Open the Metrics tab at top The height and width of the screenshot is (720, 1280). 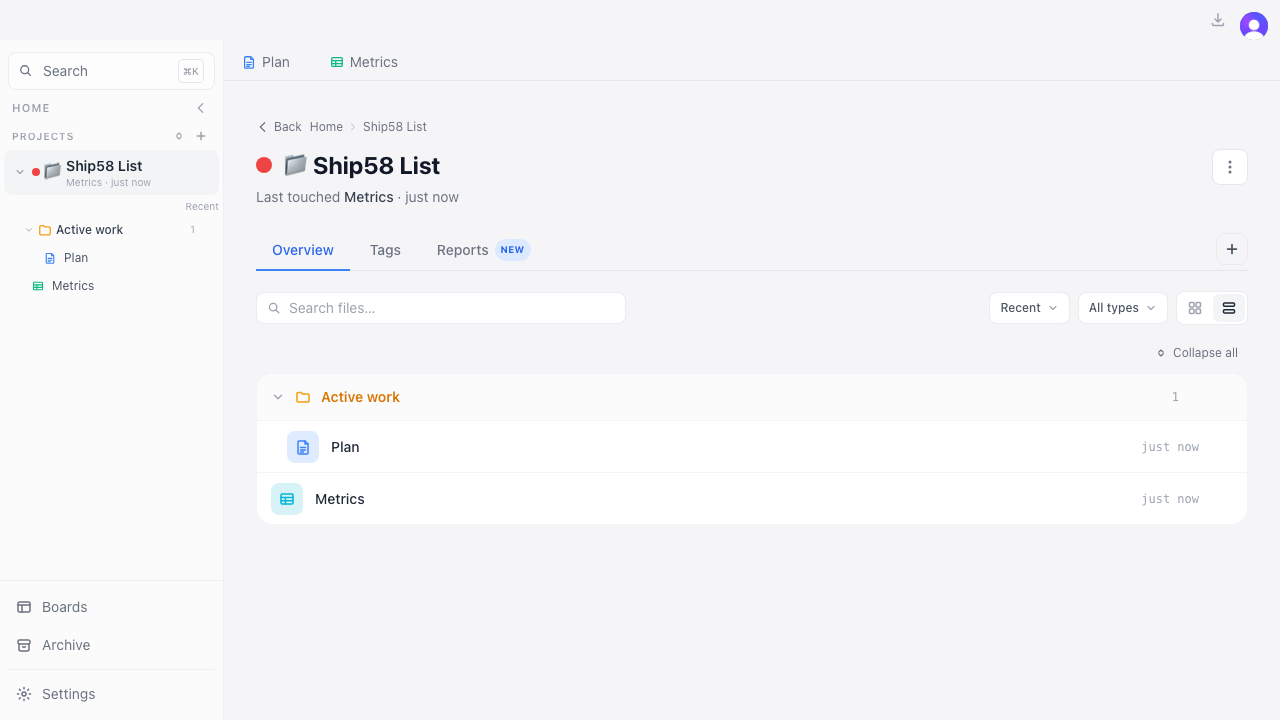tap(364, 62)
